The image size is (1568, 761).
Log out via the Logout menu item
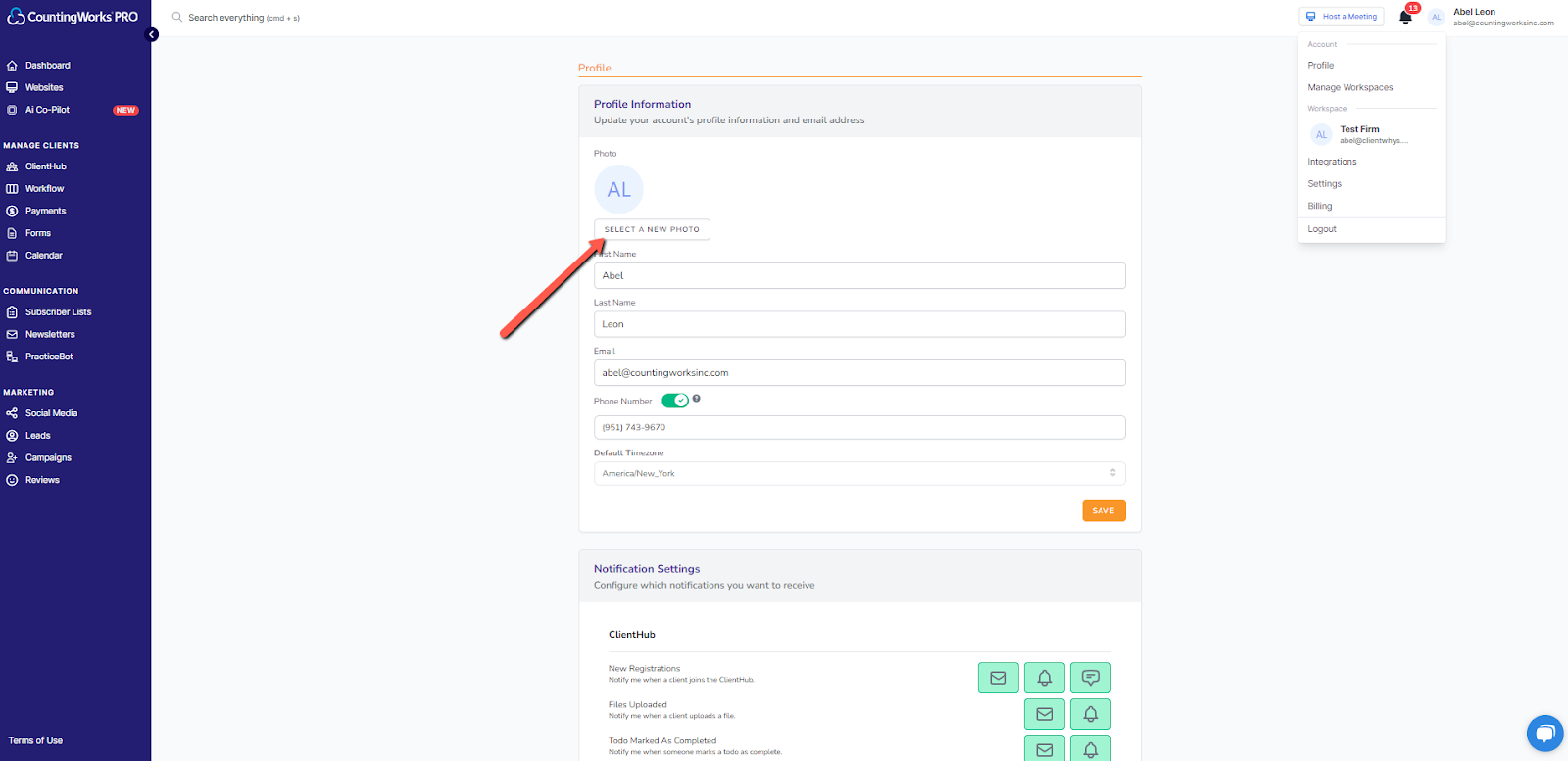pos(1322,229)
